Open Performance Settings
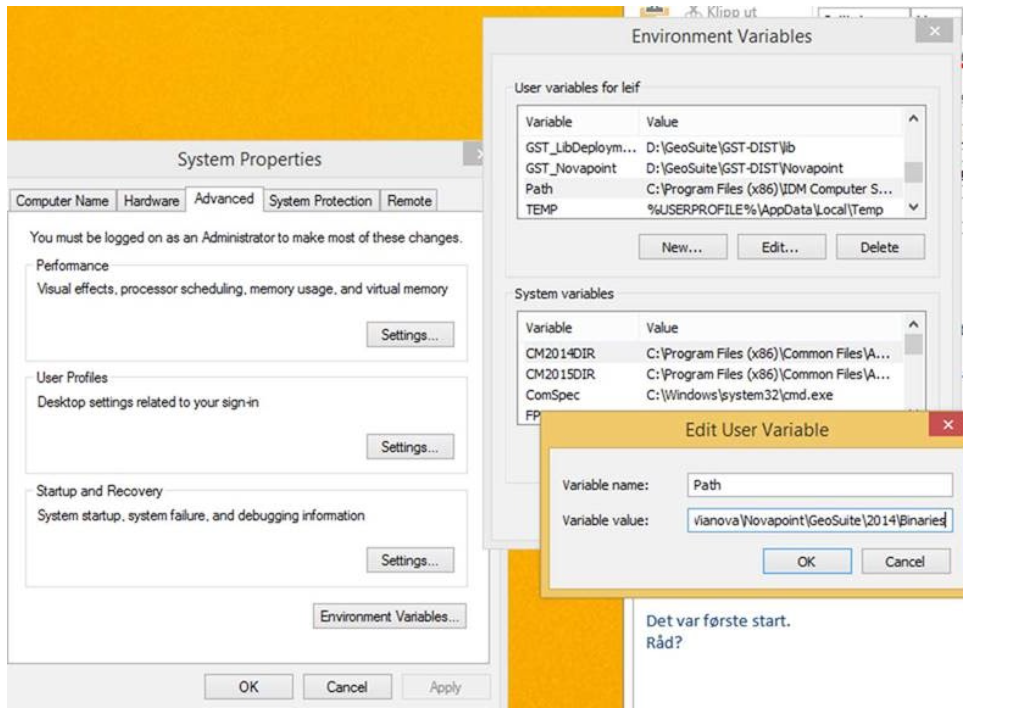Screen dimensions: 1015x720 pos(410,335)
